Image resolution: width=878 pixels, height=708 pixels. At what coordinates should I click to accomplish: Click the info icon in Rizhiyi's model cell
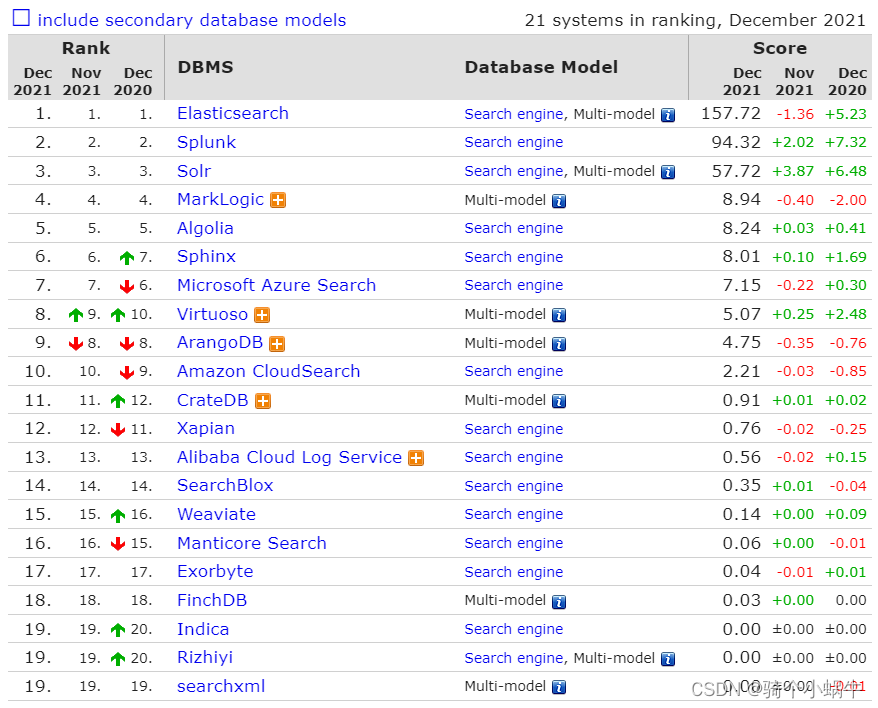(x=668, y=659)
